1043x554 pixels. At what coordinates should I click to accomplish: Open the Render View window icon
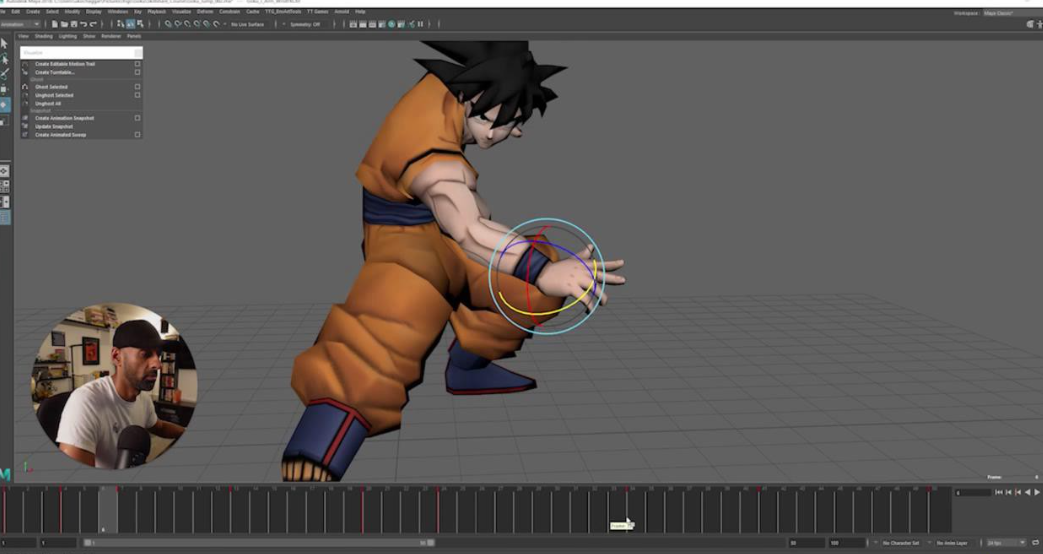tap(353, 24)
